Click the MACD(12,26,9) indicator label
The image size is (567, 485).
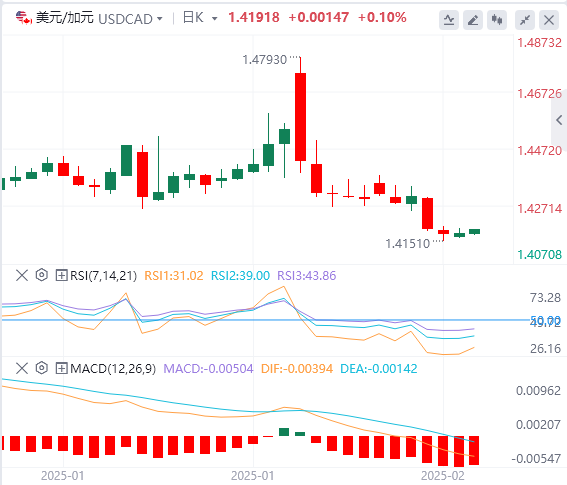point(113,369)
